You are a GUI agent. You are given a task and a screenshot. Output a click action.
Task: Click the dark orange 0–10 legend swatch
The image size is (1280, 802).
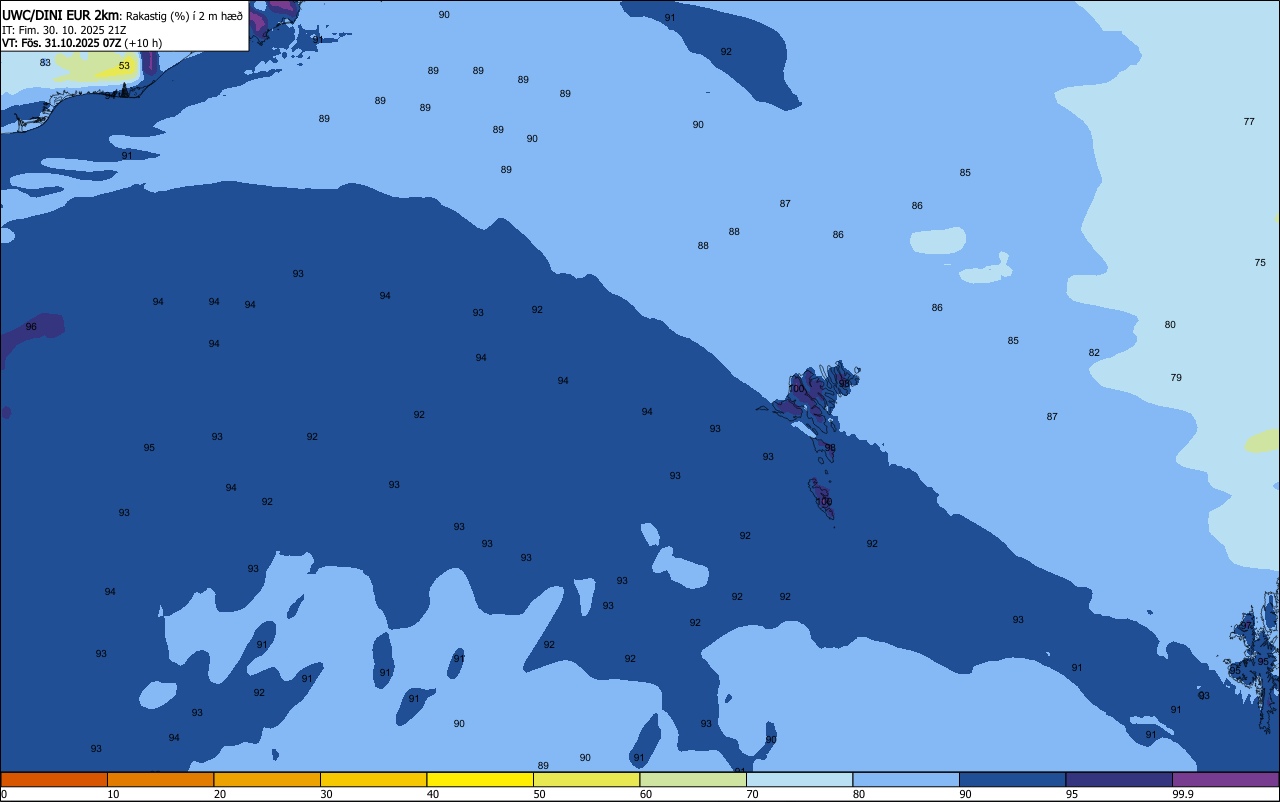pos(54,779)
